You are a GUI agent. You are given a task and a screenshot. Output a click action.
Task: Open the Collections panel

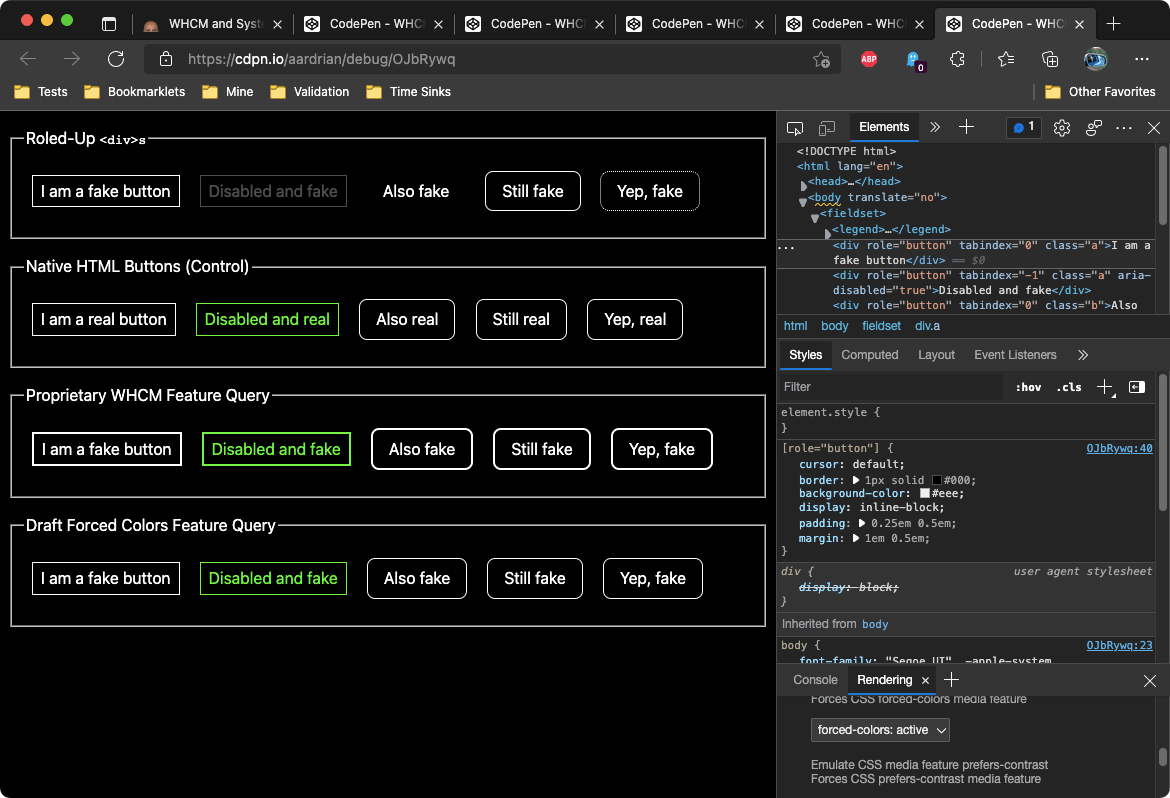pyautogui.click(x=1050, y=59)
